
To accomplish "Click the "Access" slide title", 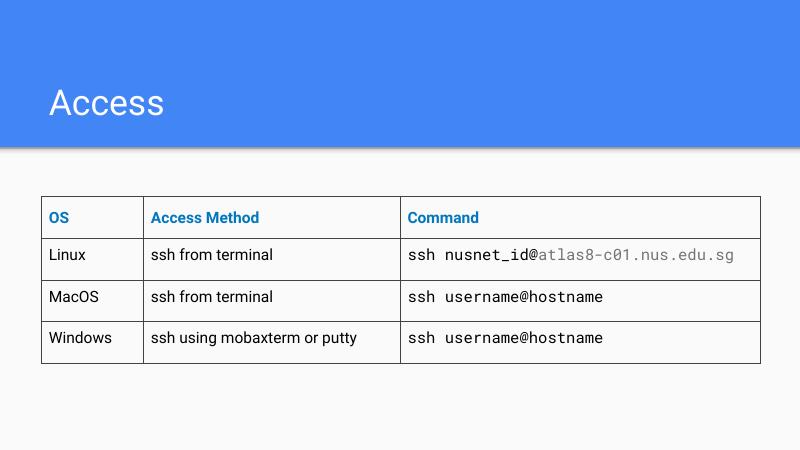I will pos(106,103).
